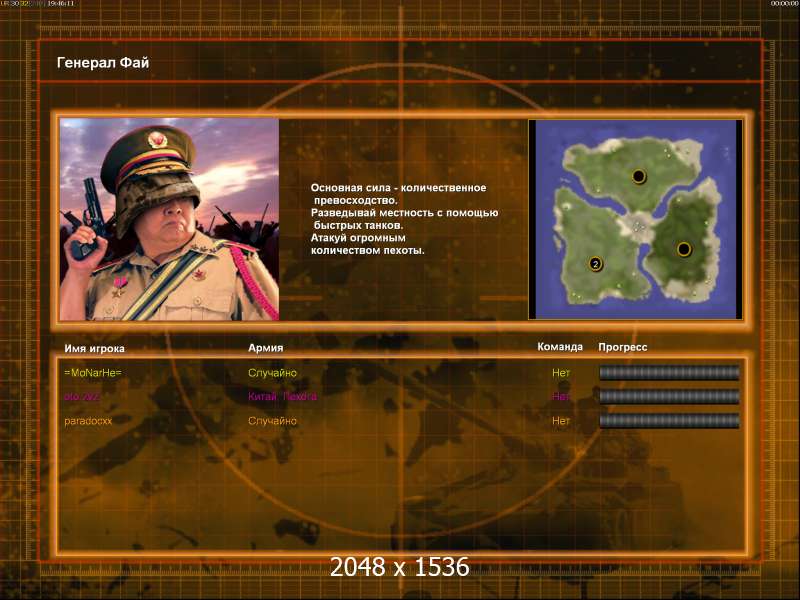Click the progress bar in the Китай Пехота row
This screenshot has height=600, width=800.
coord(669,396)
